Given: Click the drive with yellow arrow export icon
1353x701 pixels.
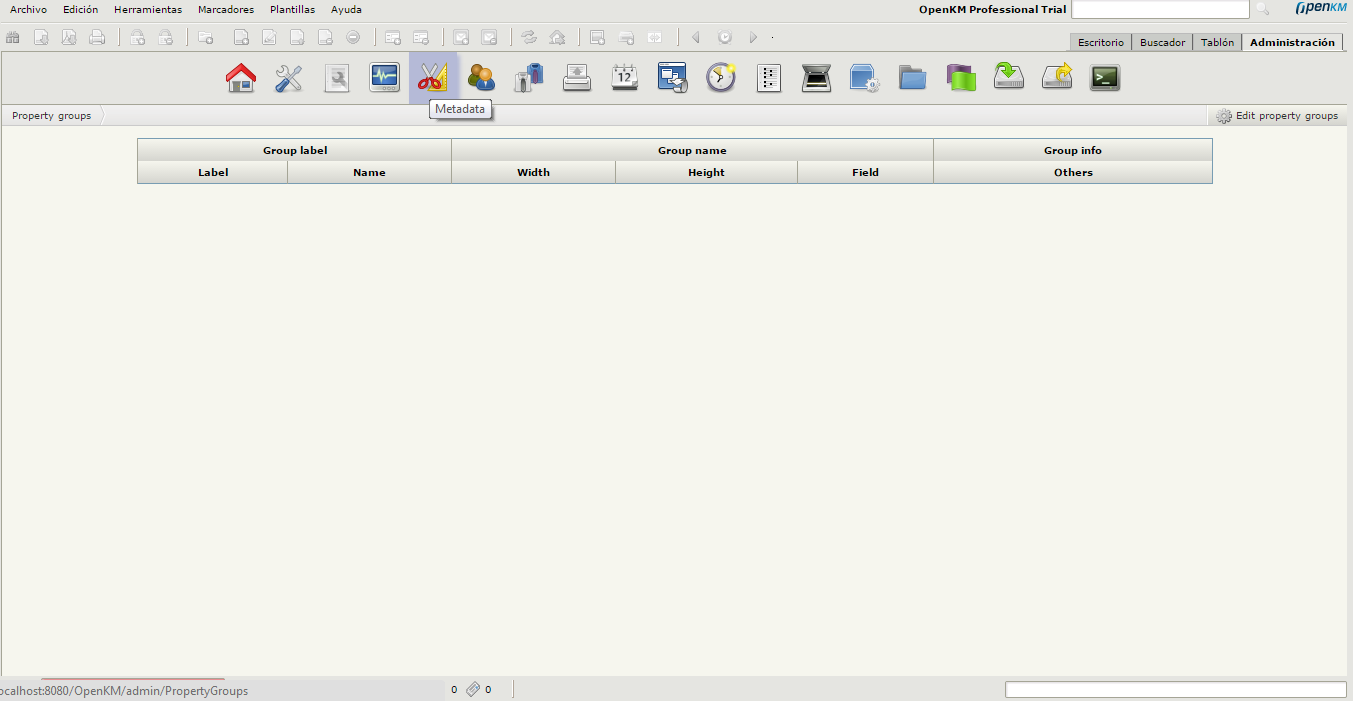Looking at the screenshot, I should pyautogui.click(x=1057, y=78).
